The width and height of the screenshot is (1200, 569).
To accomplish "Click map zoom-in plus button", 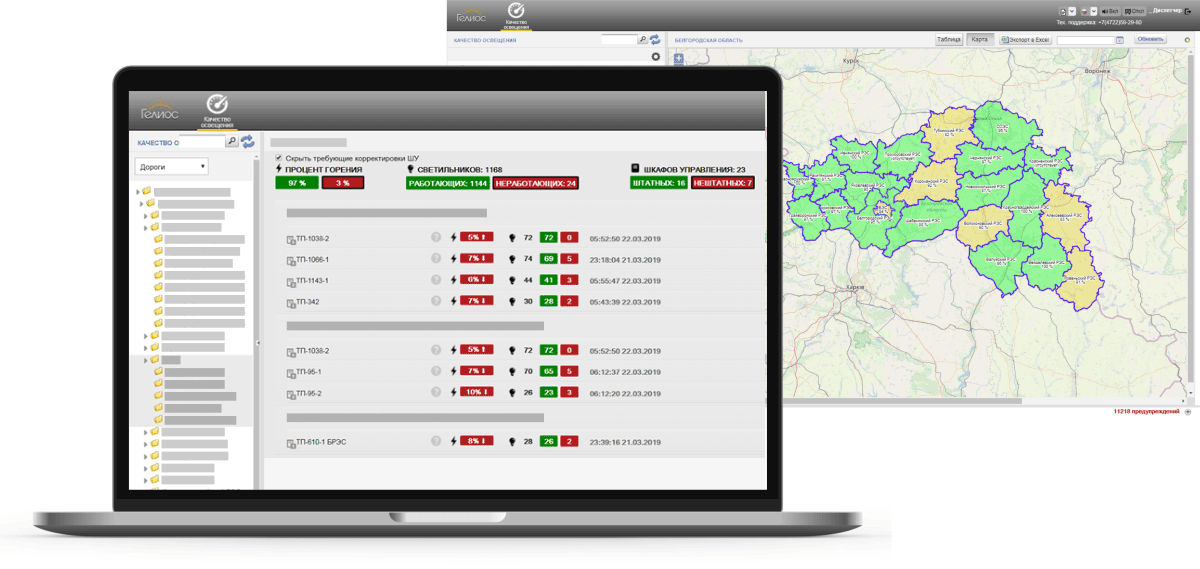I will [679, 58].
